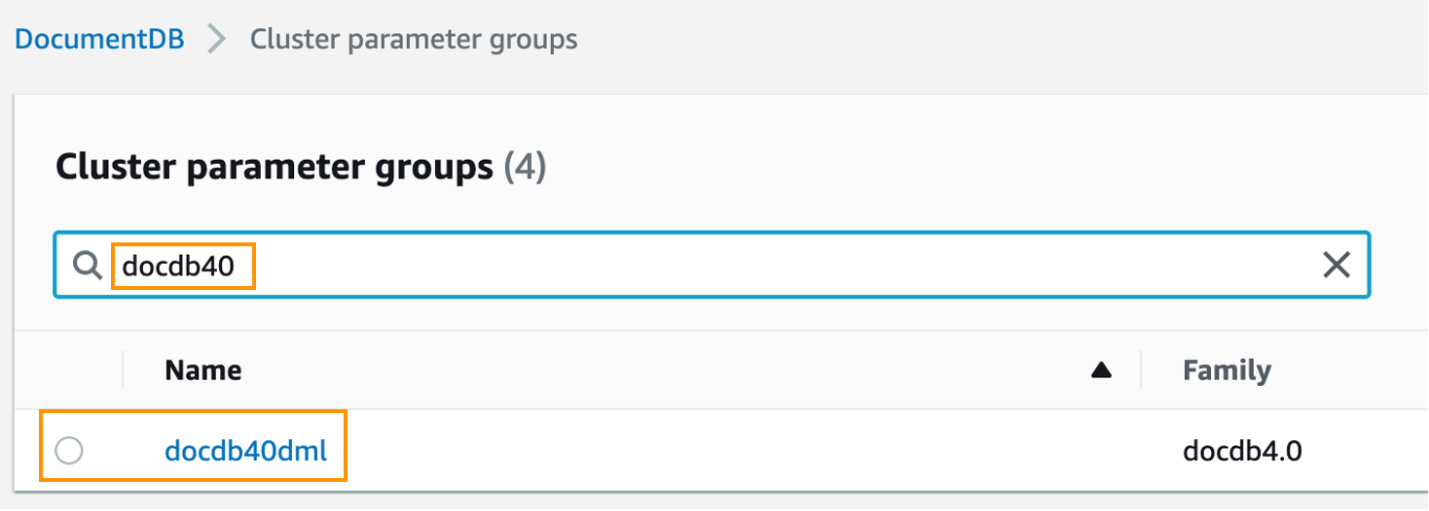Click divider between Name and Family columns
Screen dimensions: 1429x511
click(x=1141, y=371)
